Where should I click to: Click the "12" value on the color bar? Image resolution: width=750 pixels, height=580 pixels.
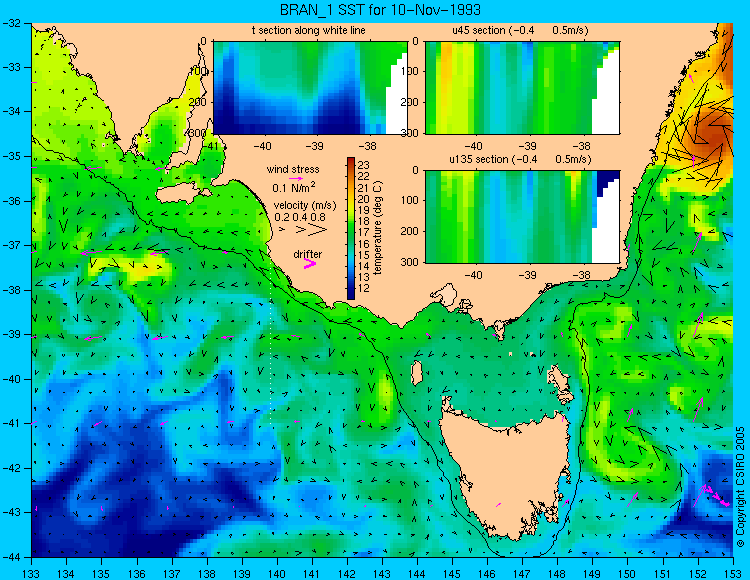pyautogui.click(x=364, y=288)
